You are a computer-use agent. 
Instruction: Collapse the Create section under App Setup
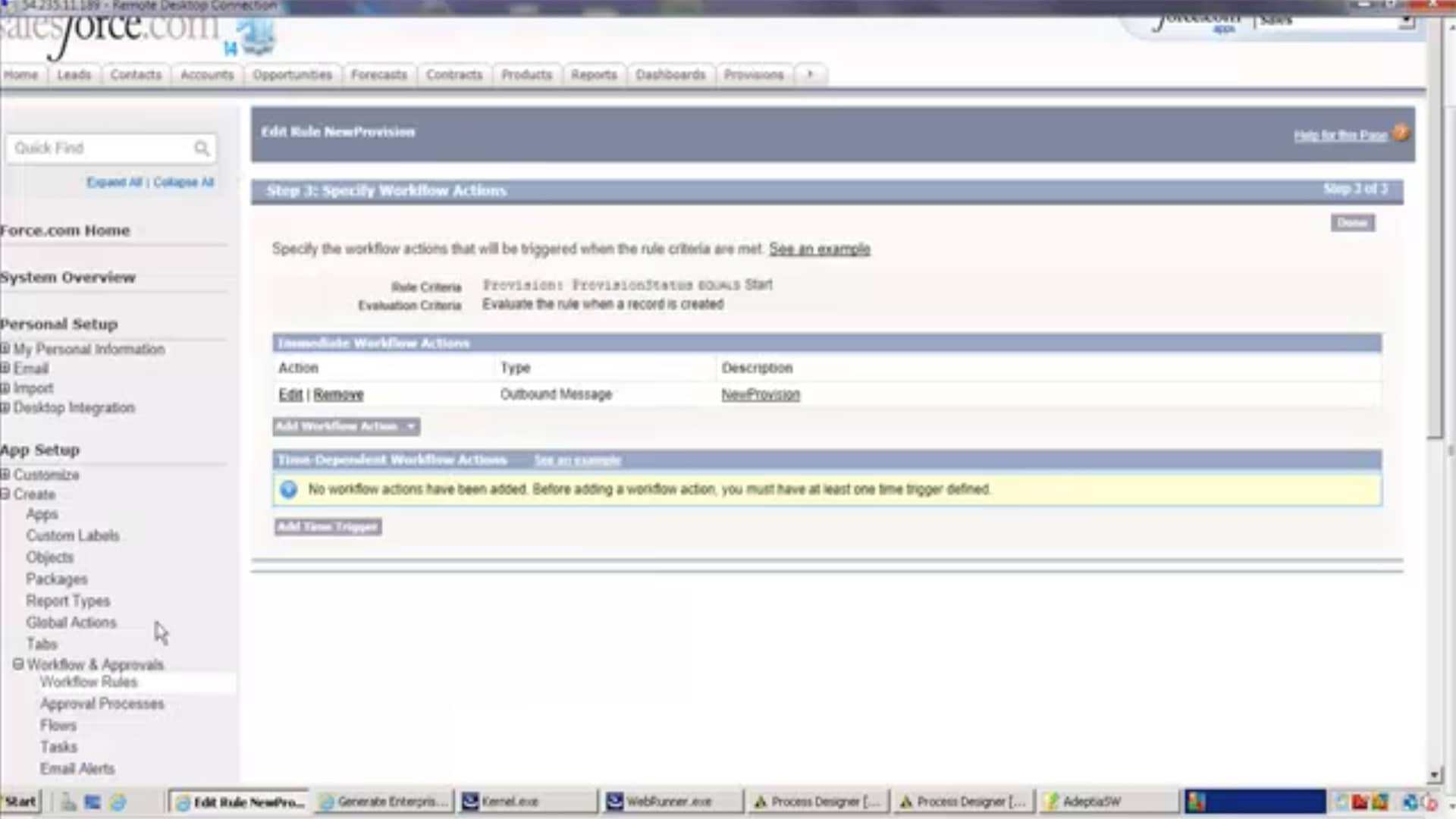pyautogui.click(x=5, y=494)
